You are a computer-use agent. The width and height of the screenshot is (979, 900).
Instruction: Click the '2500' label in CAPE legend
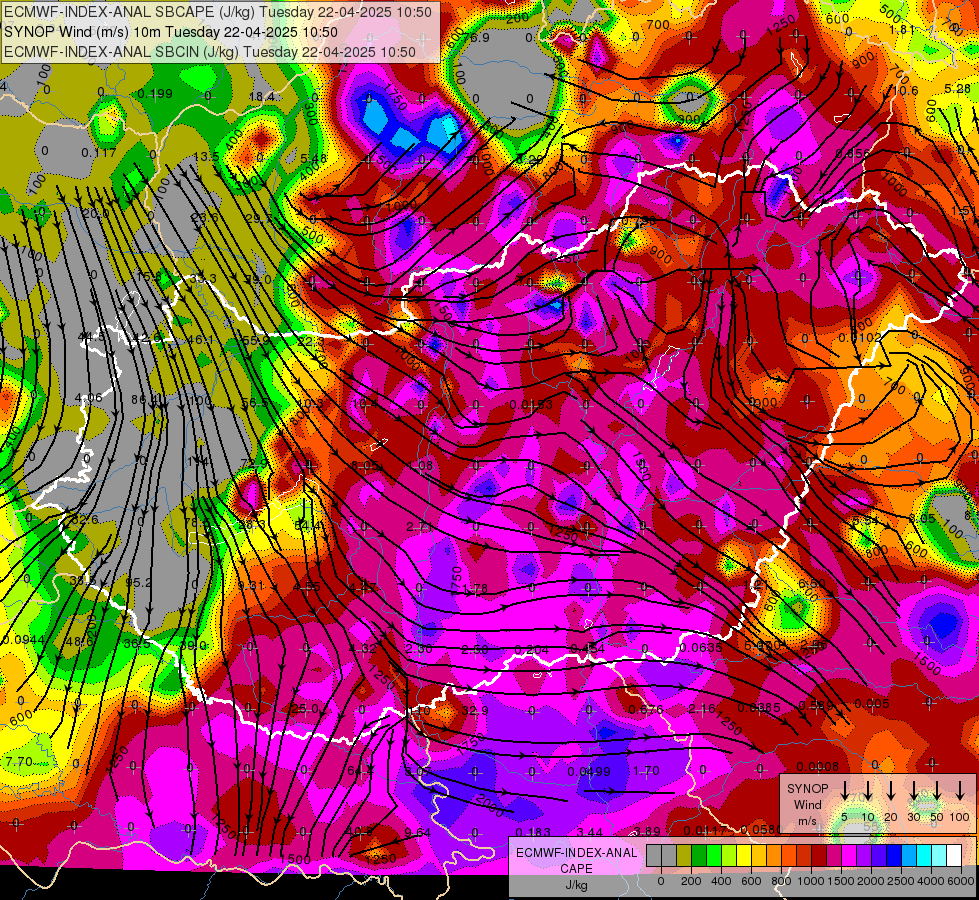pos(899,881)
